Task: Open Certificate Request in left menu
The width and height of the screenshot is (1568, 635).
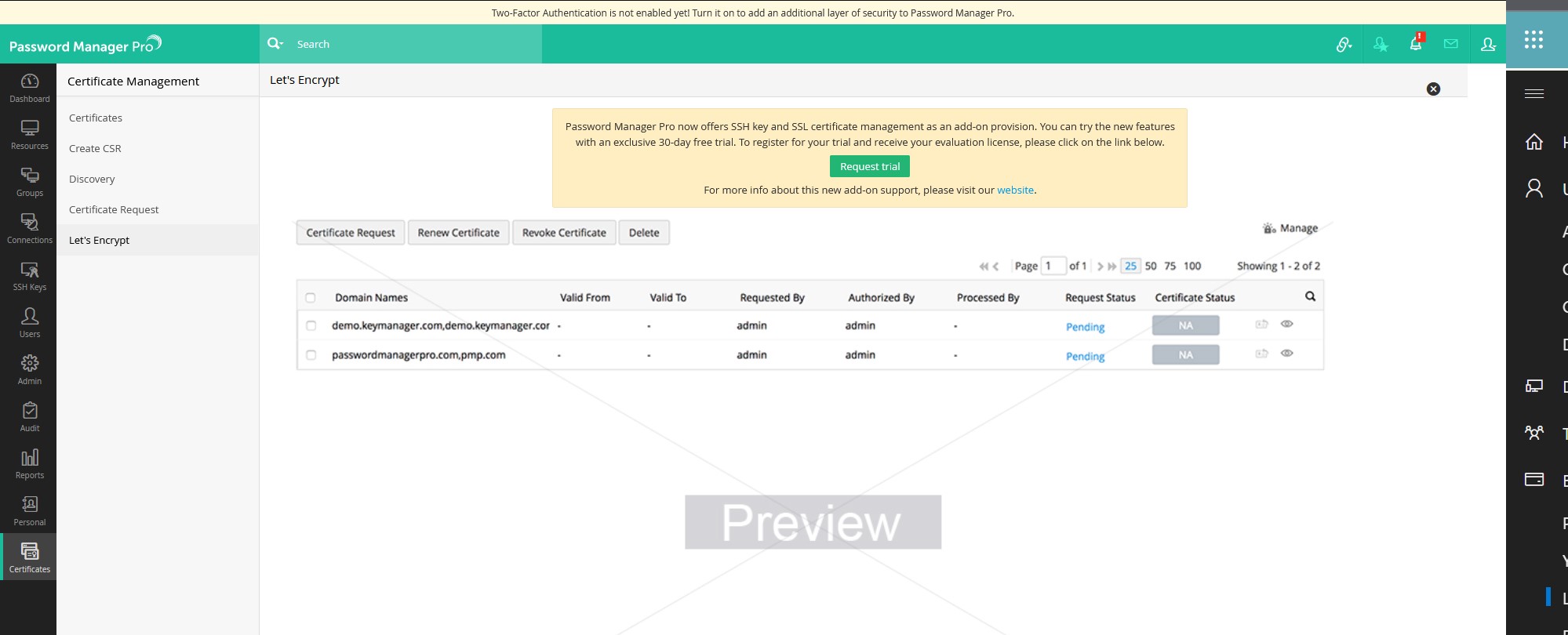Action: [x=114, y=209]
